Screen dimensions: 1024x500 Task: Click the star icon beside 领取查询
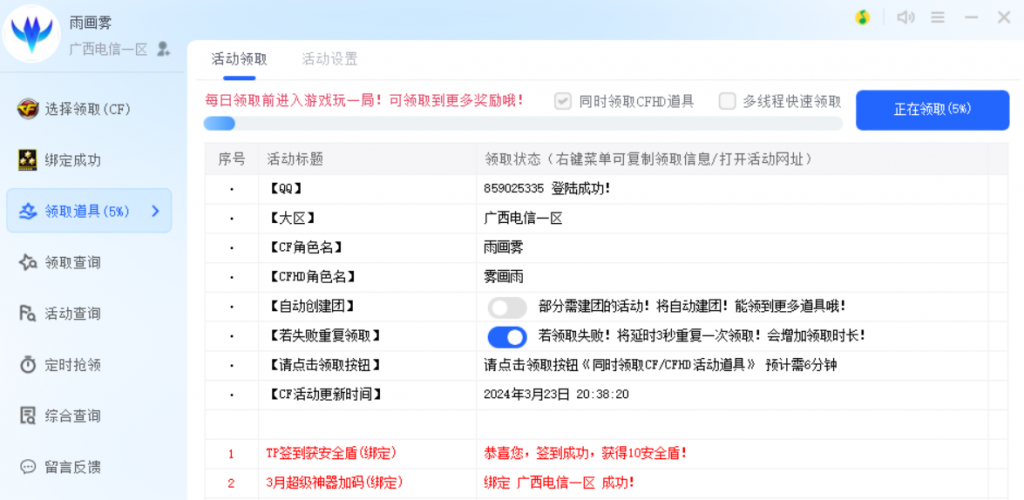[x=27, y=262]
